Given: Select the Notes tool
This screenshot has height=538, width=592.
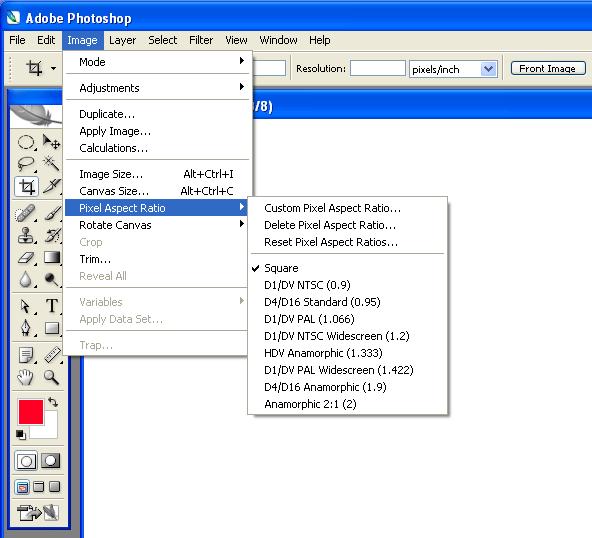Looking at the screenshot, I should (x=26, y=355).
